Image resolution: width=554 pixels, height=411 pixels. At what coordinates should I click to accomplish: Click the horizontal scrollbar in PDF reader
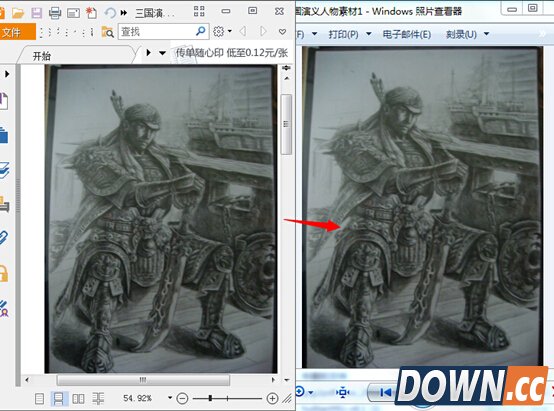pyautogui.click(x=143, y=380)
